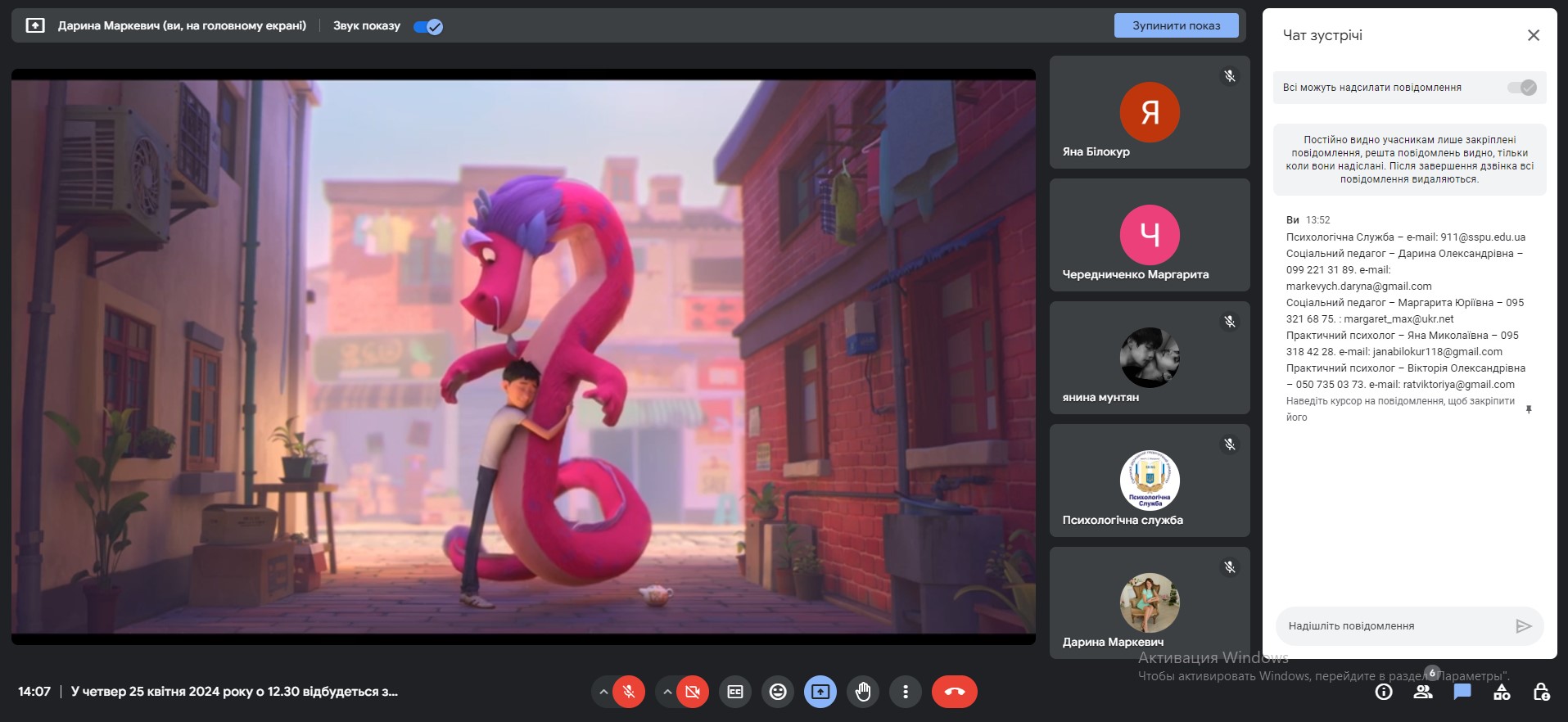
Task: Open the more options three-dot menu
Action: pyautogui.click(x=906, y=692)
